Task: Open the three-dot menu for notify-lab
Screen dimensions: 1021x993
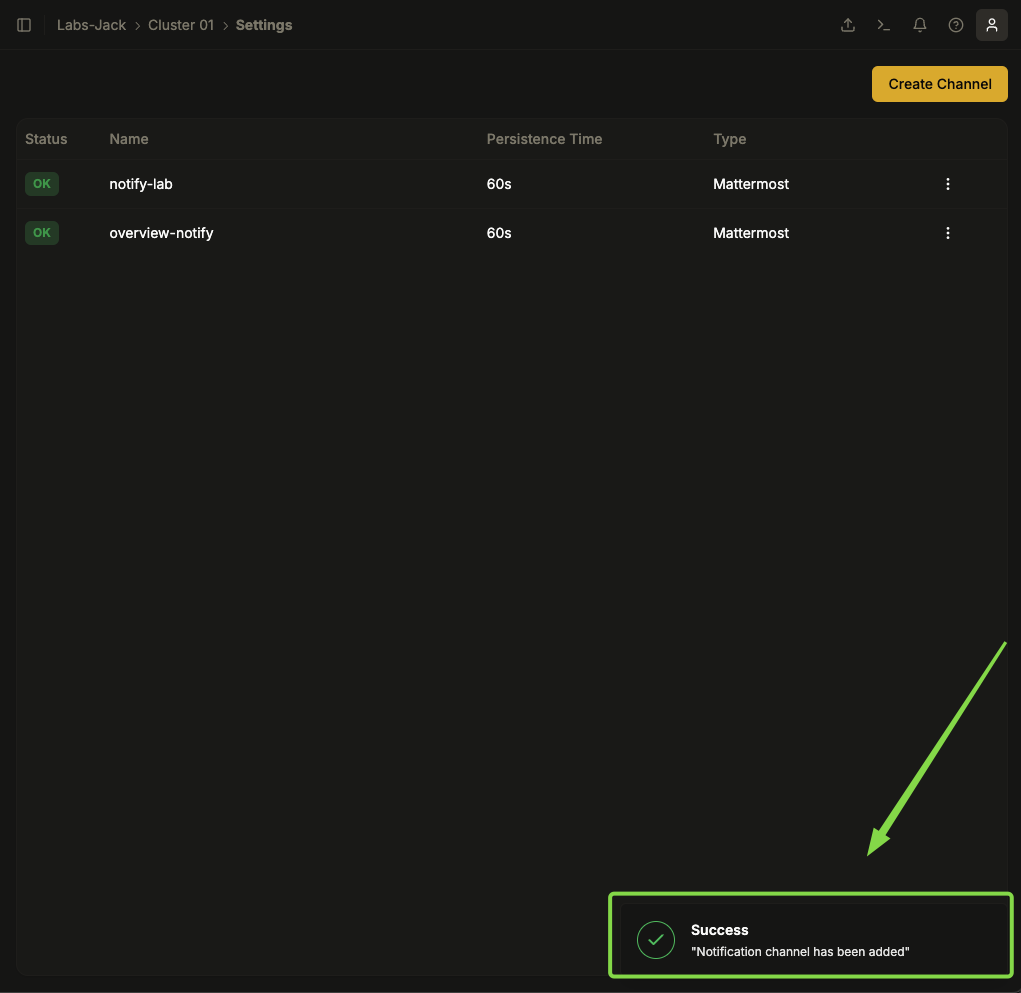Action: (947, 184)
